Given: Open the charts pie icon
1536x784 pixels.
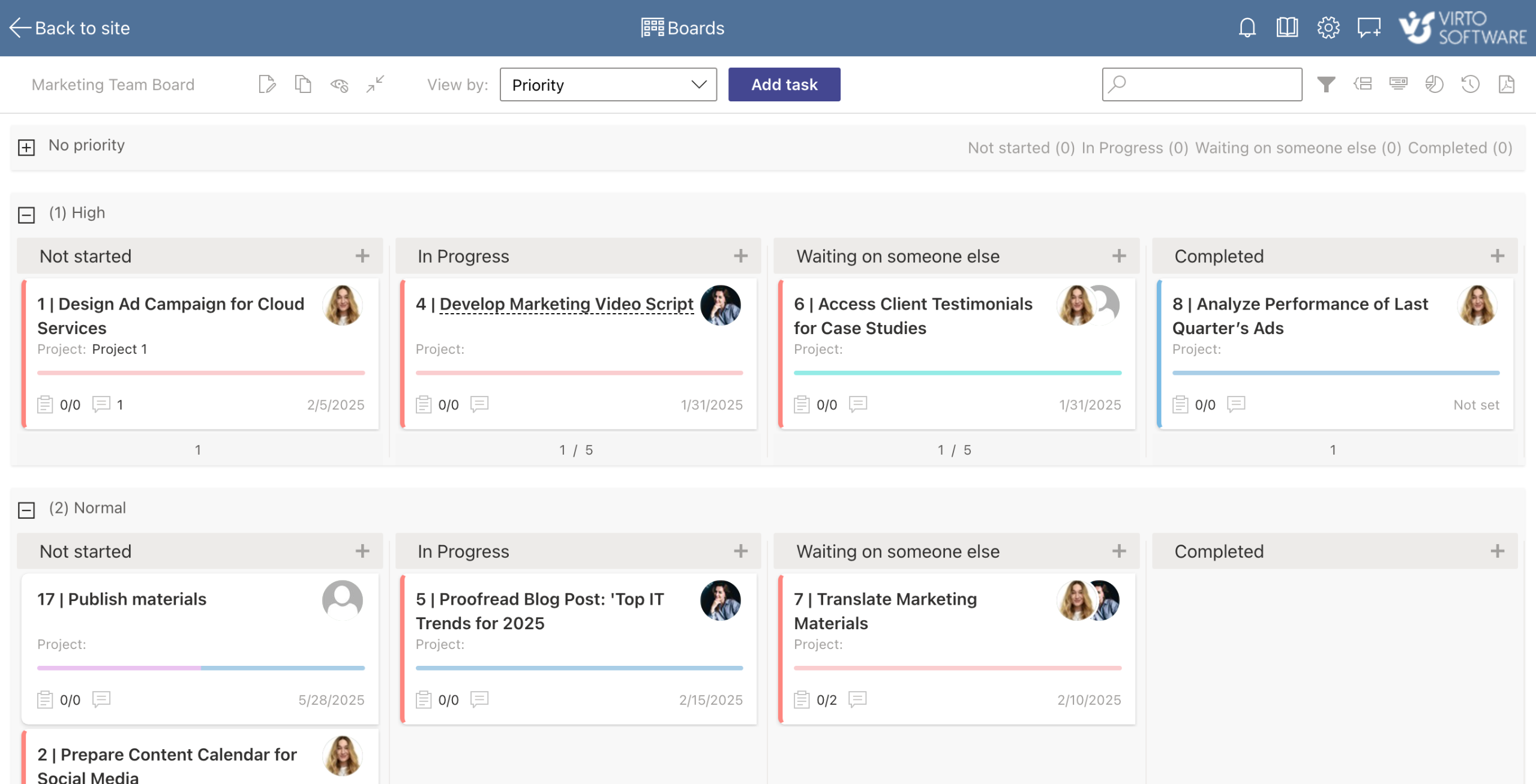Looking at the screenshot, I should coord(1434,85).
